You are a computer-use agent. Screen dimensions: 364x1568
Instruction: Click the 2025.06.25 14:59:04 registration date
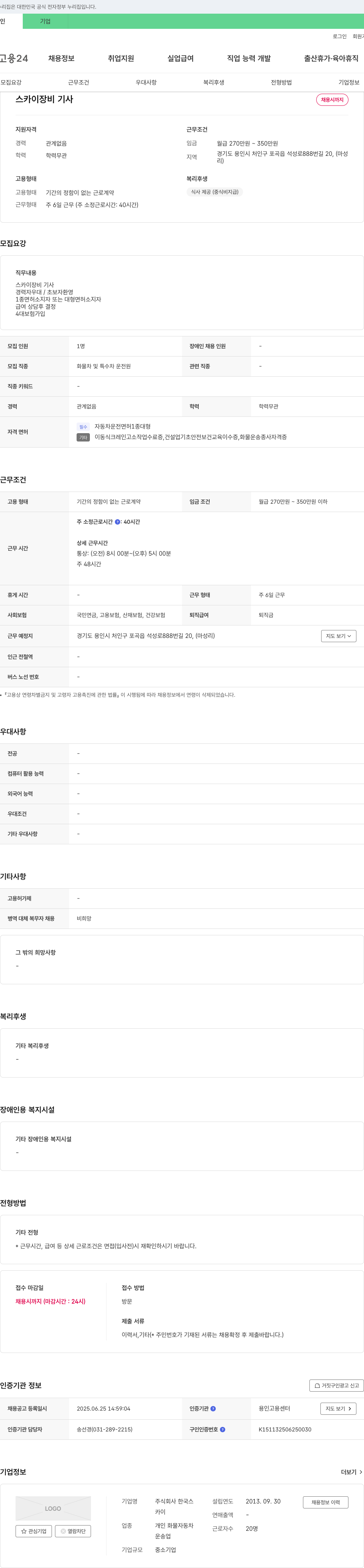[x=104, y=1409]
